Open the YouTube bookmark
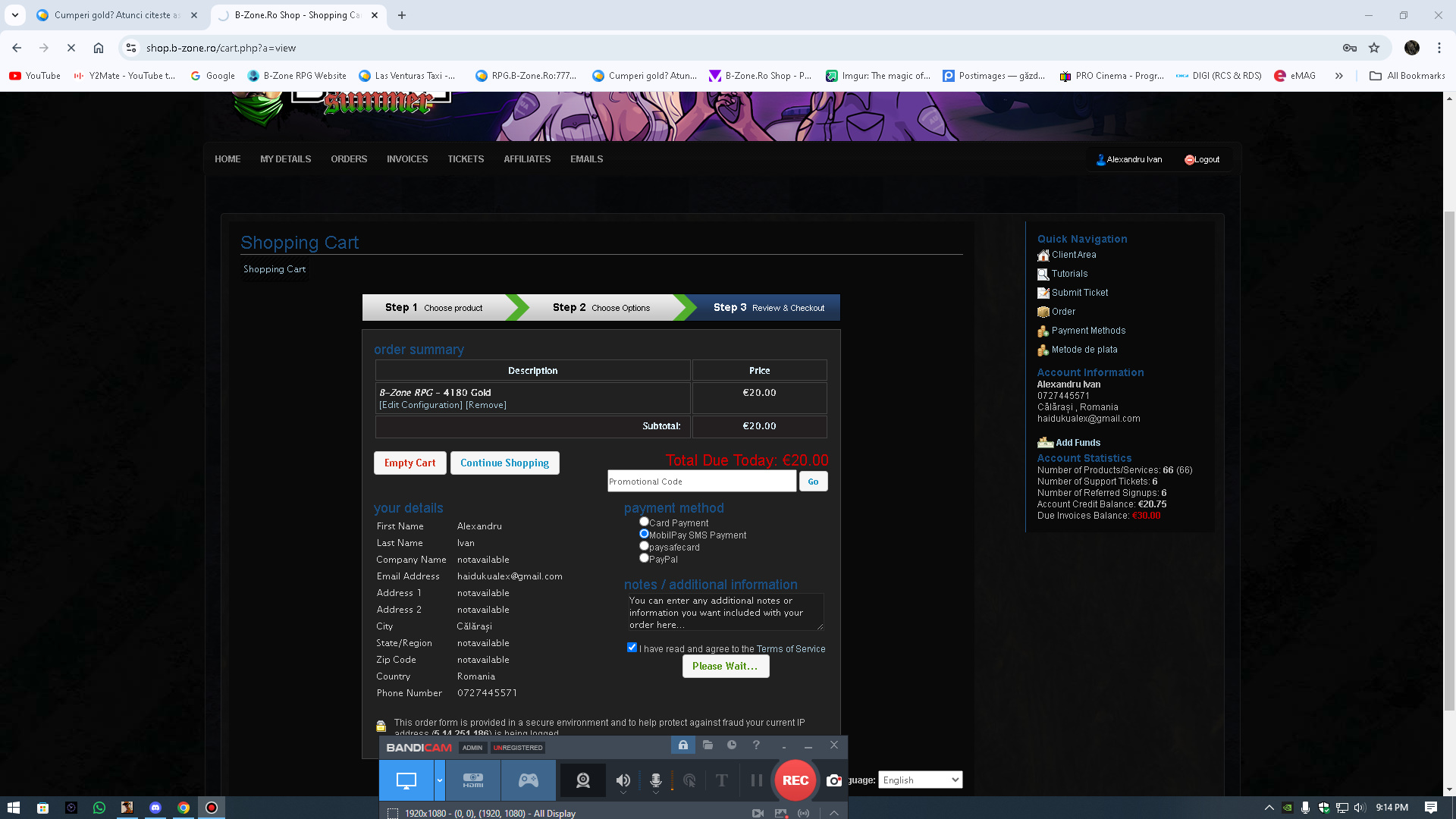This screenshot has width=1456, height=819. [x=35, y=76]
